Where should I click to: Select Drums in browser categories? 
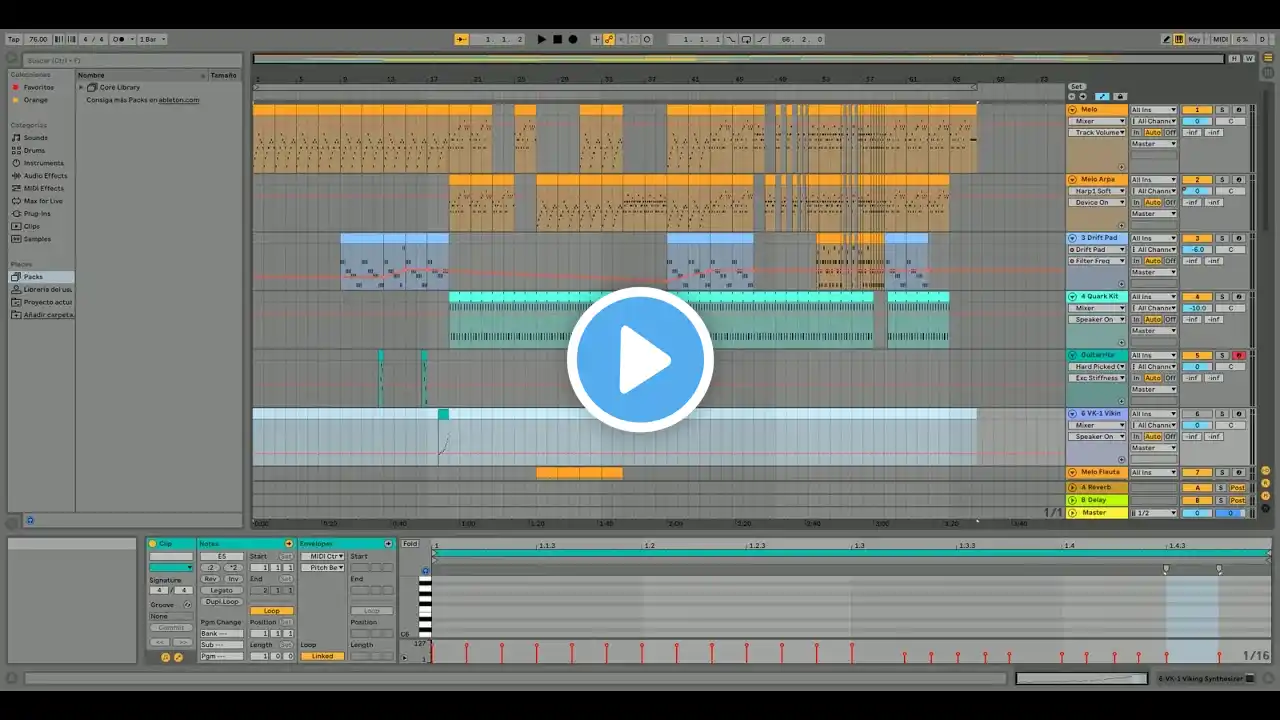pos(34,150)
